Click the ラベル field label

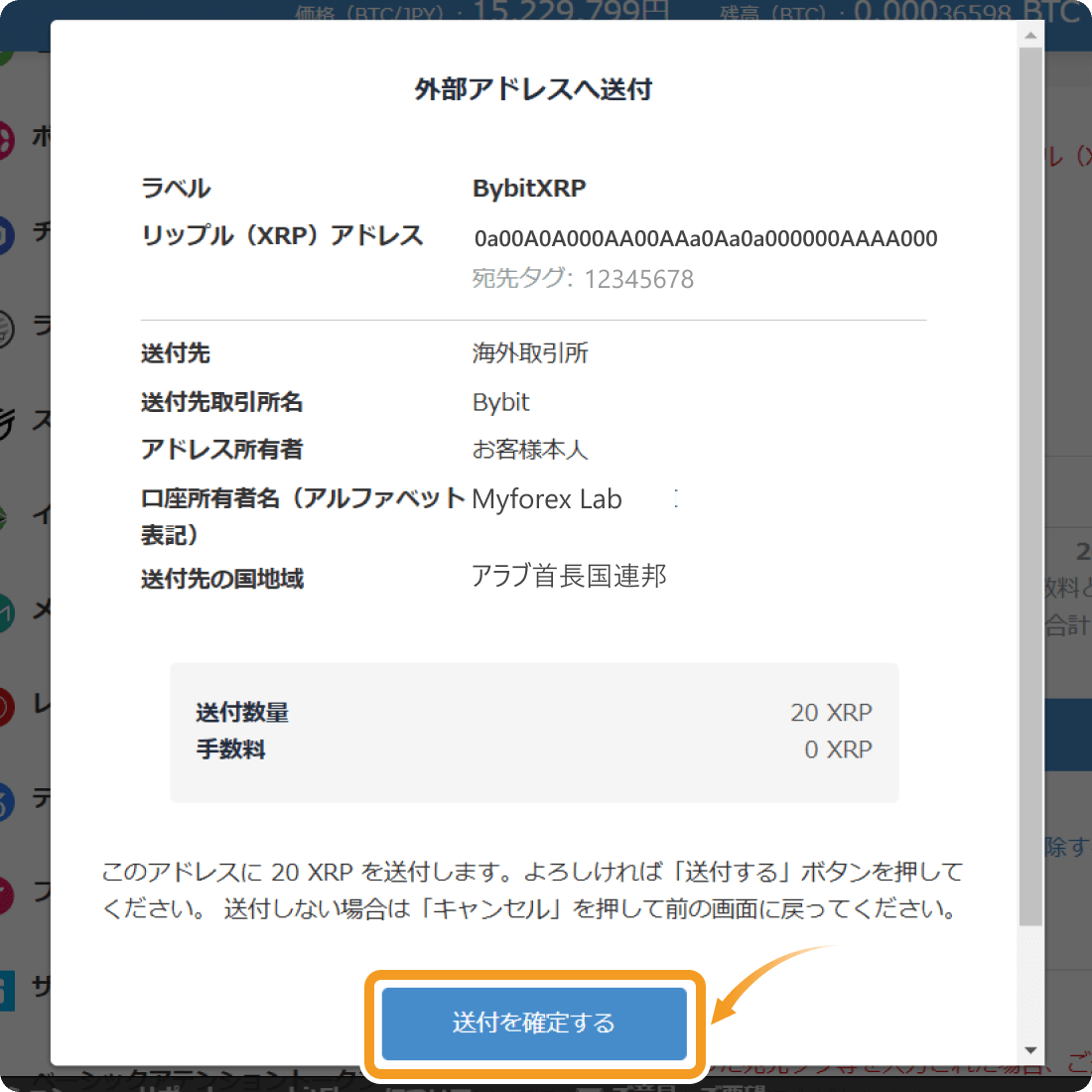[176, 188]
